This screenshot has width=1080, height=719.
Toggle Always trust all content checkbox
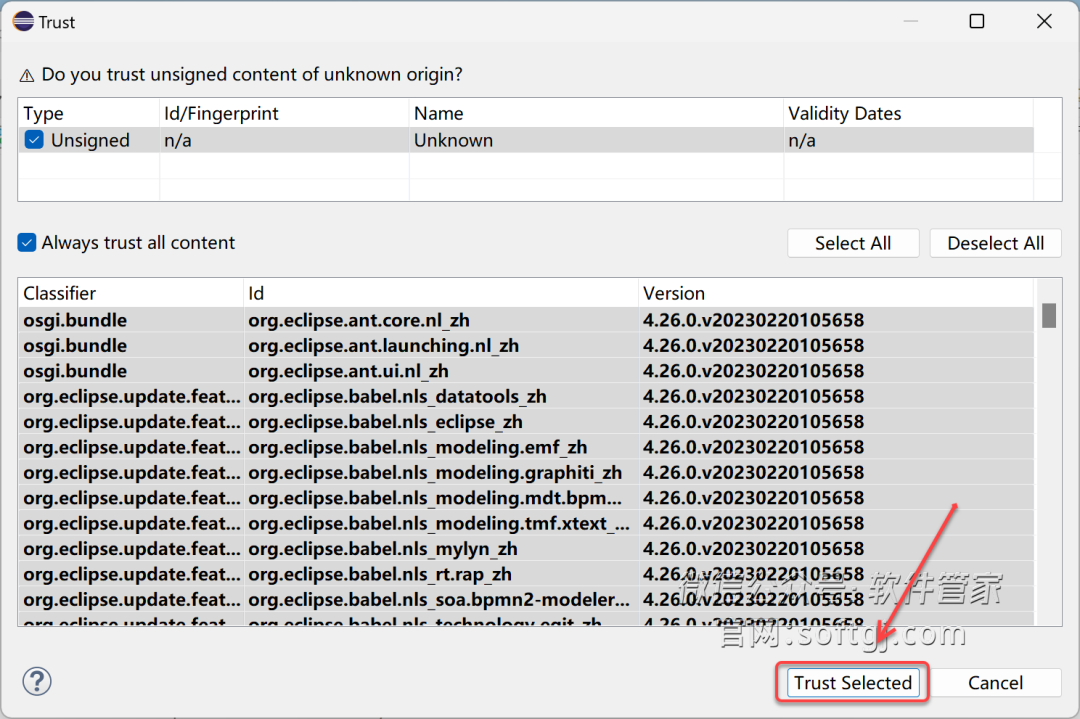27,242
